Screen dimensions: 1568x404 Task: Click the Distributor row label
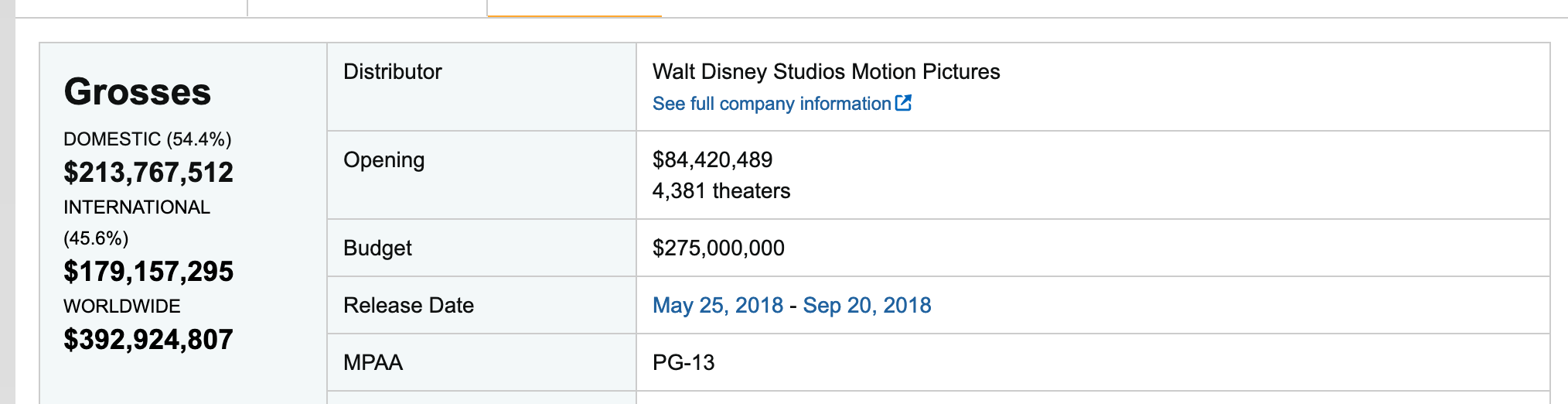point(393,72)
